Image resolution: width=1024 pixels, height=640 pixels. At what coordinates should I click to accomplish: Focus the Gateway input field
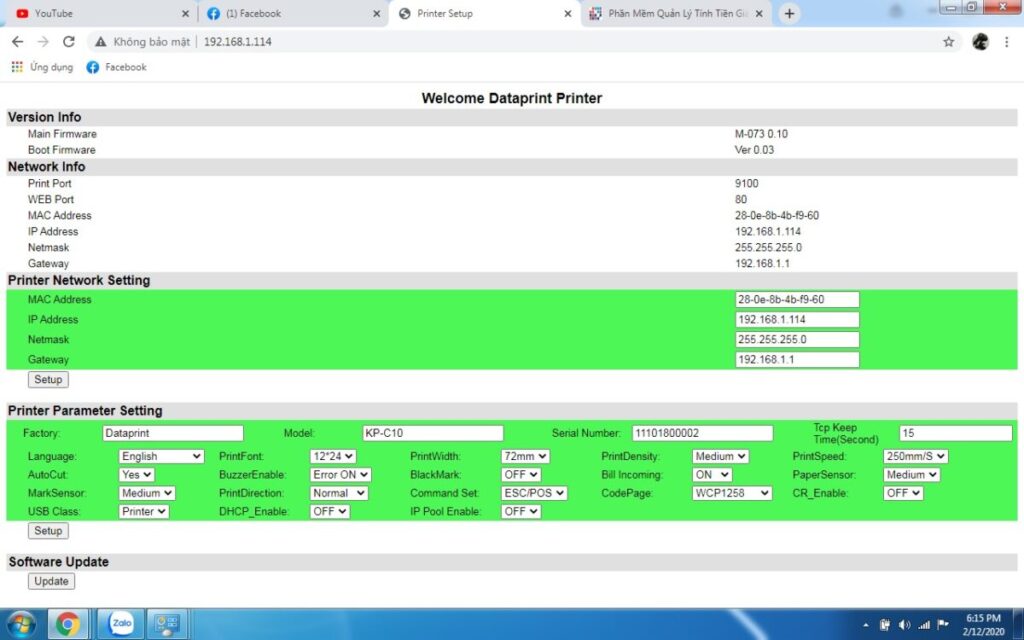[x=797, y=360]
